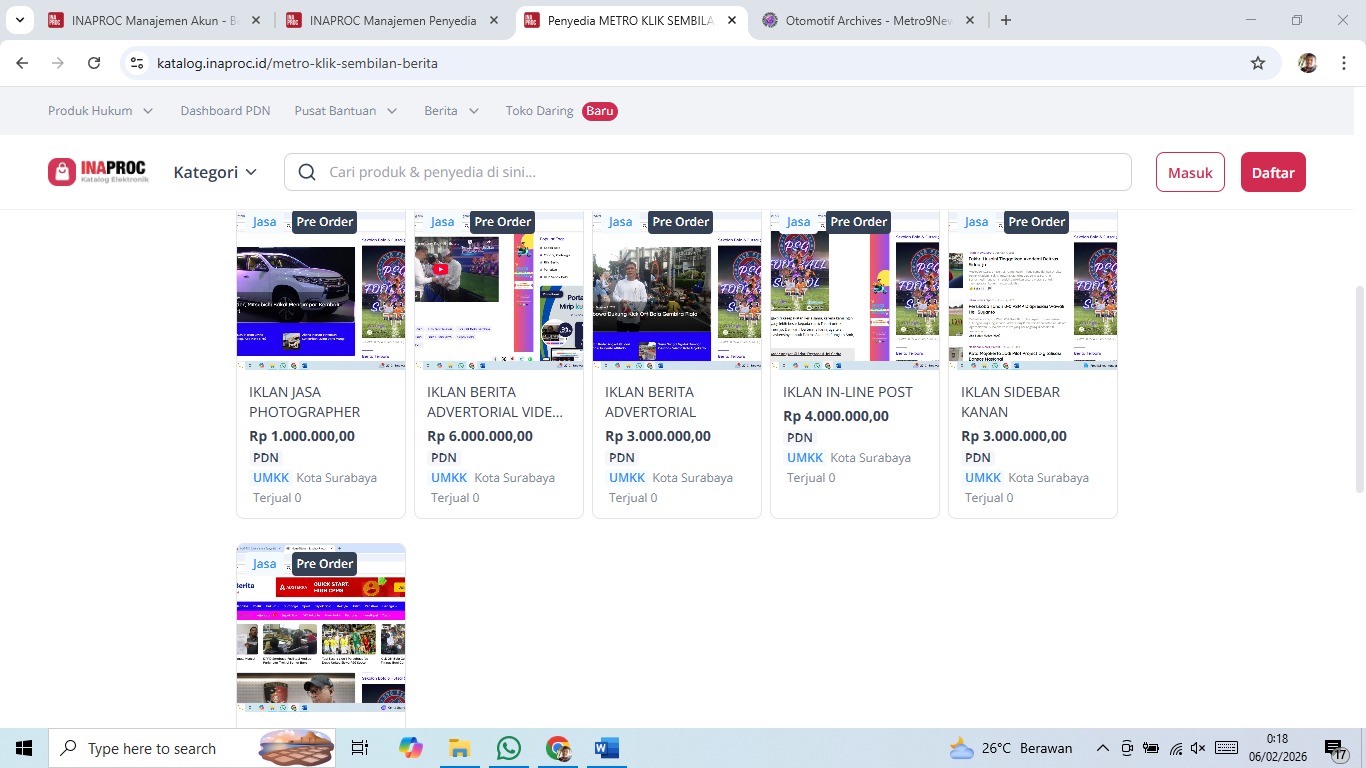
Task: Open the Rp 3.000.000,00 IKLAN BERITA ADVERTORIAL title
Action: tap(649, 402)
